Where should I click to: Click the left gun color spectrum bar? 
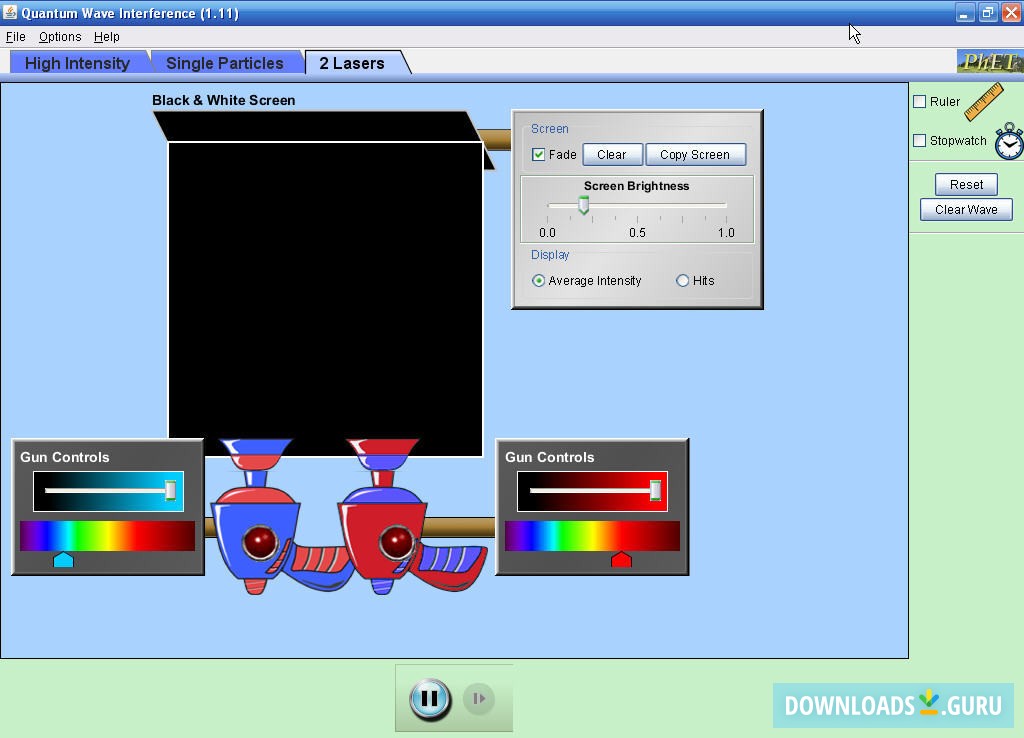point(108,536)
